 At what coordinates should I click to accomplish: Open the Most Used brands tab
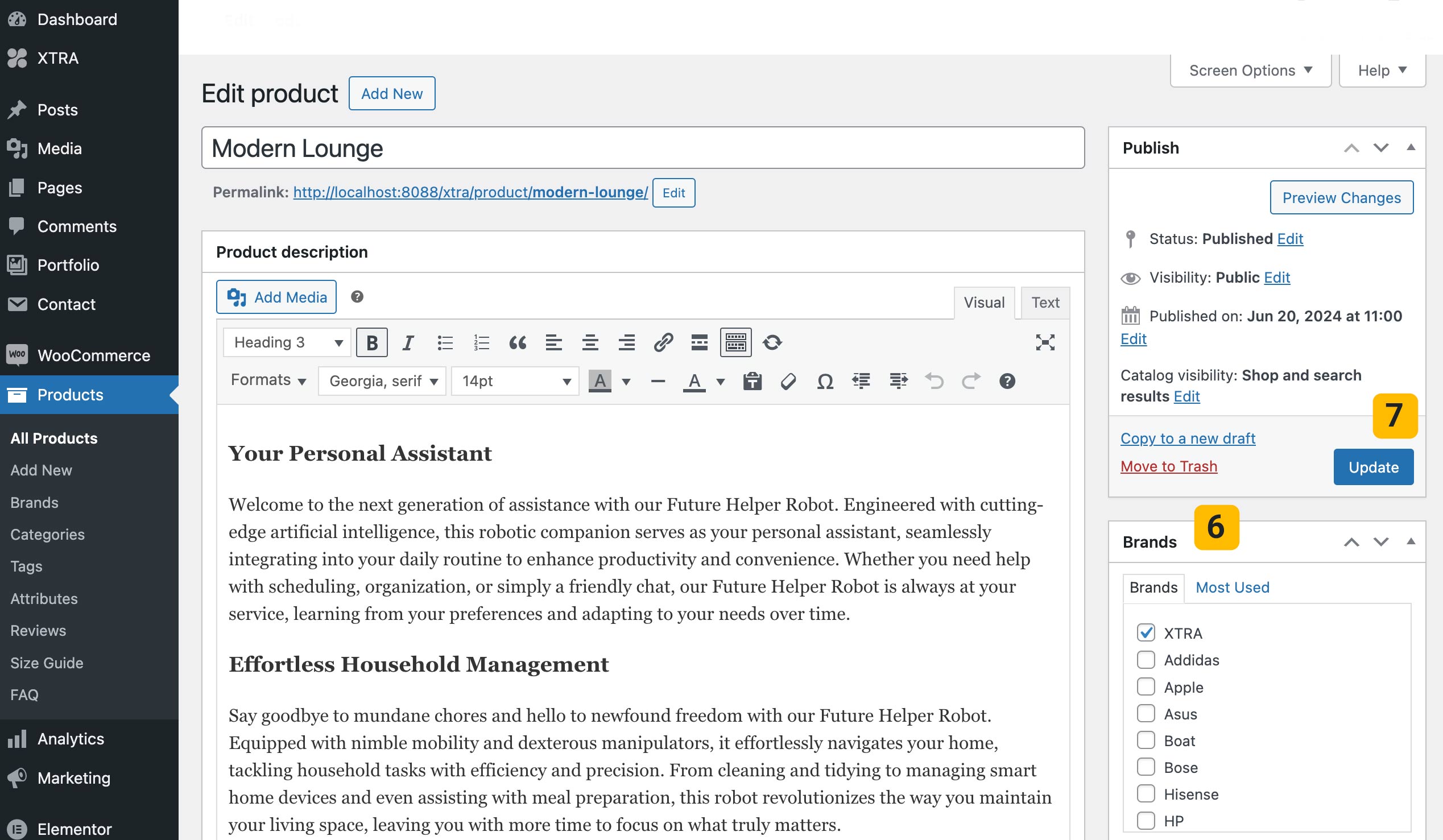1232,587
